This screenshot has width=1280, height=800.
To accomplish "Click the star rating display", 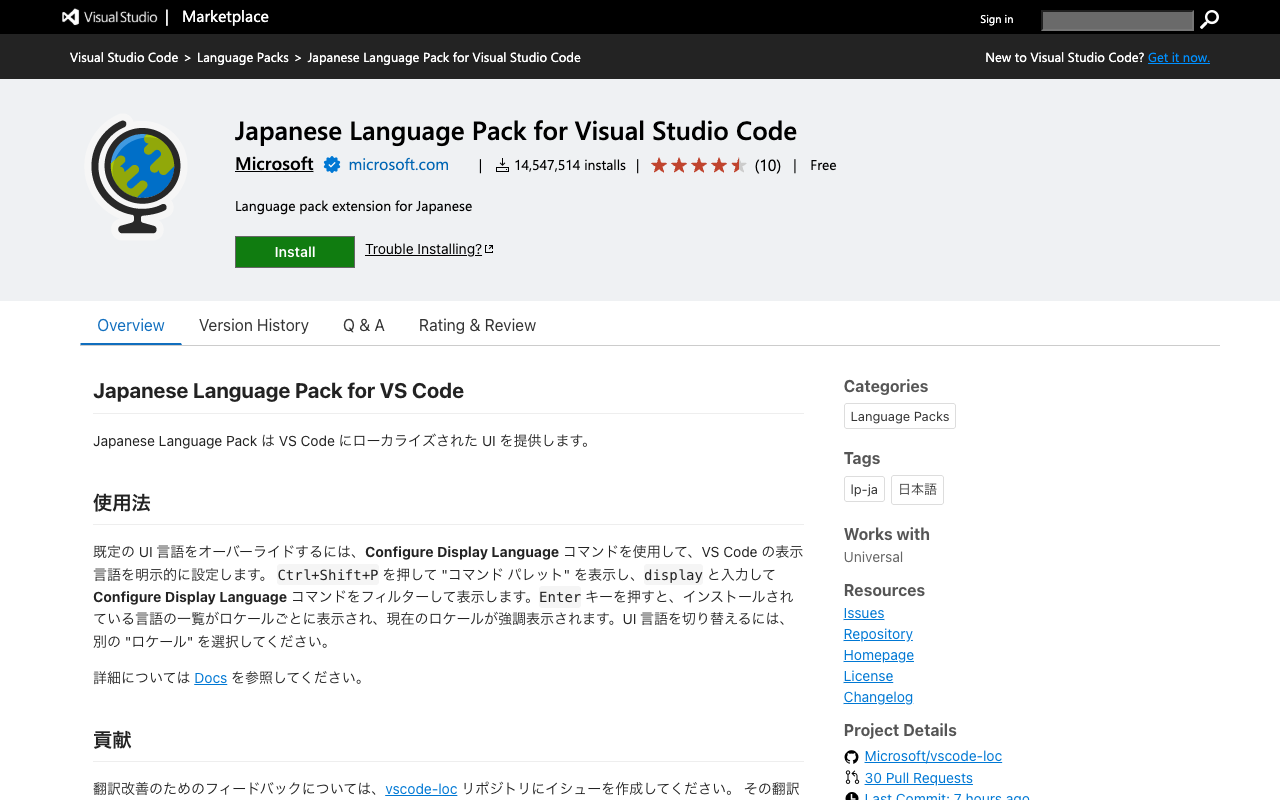I will pyautogui.click(x=698, y=165).
